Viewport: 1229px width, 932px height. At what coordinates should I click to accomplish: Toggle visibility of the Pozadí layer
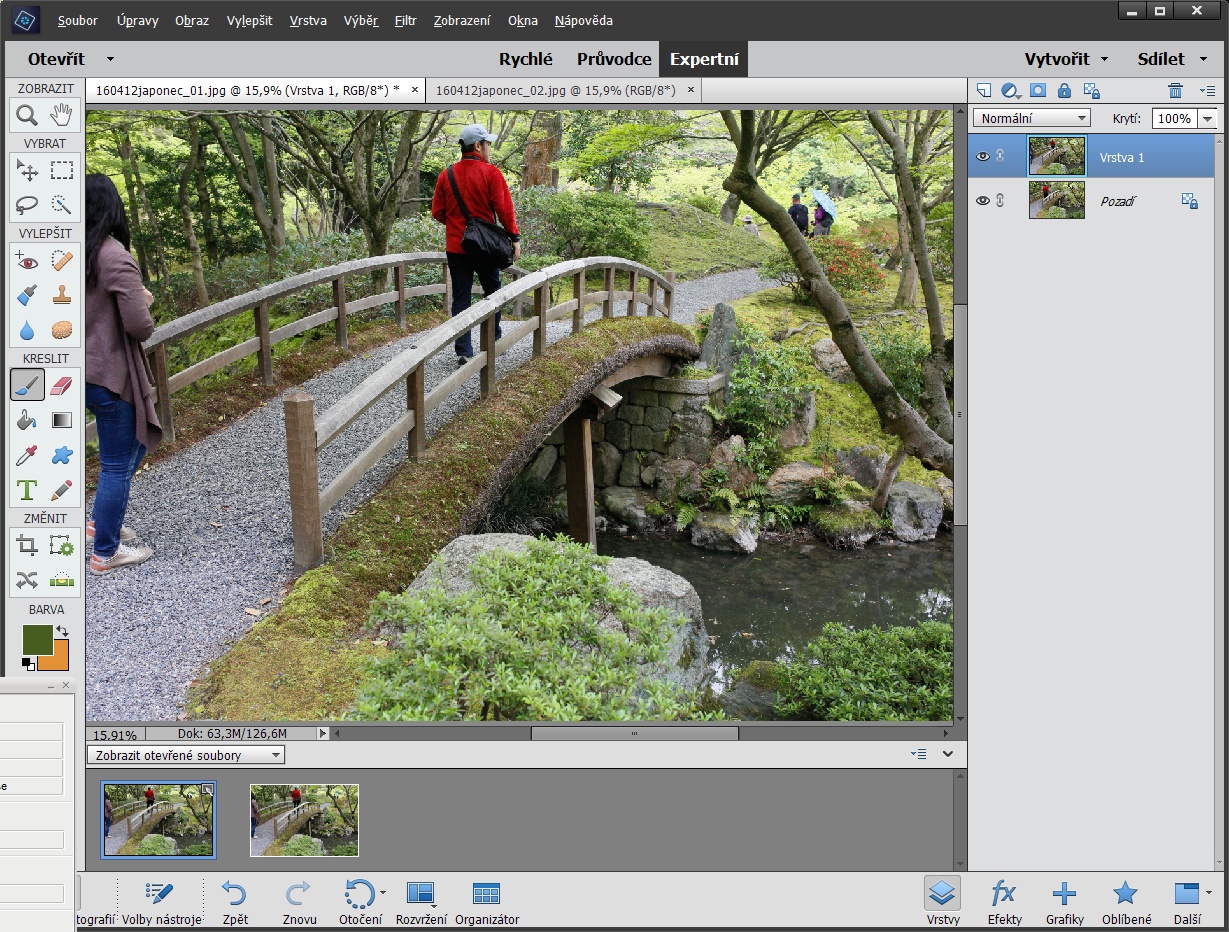(x=982, y=201)
